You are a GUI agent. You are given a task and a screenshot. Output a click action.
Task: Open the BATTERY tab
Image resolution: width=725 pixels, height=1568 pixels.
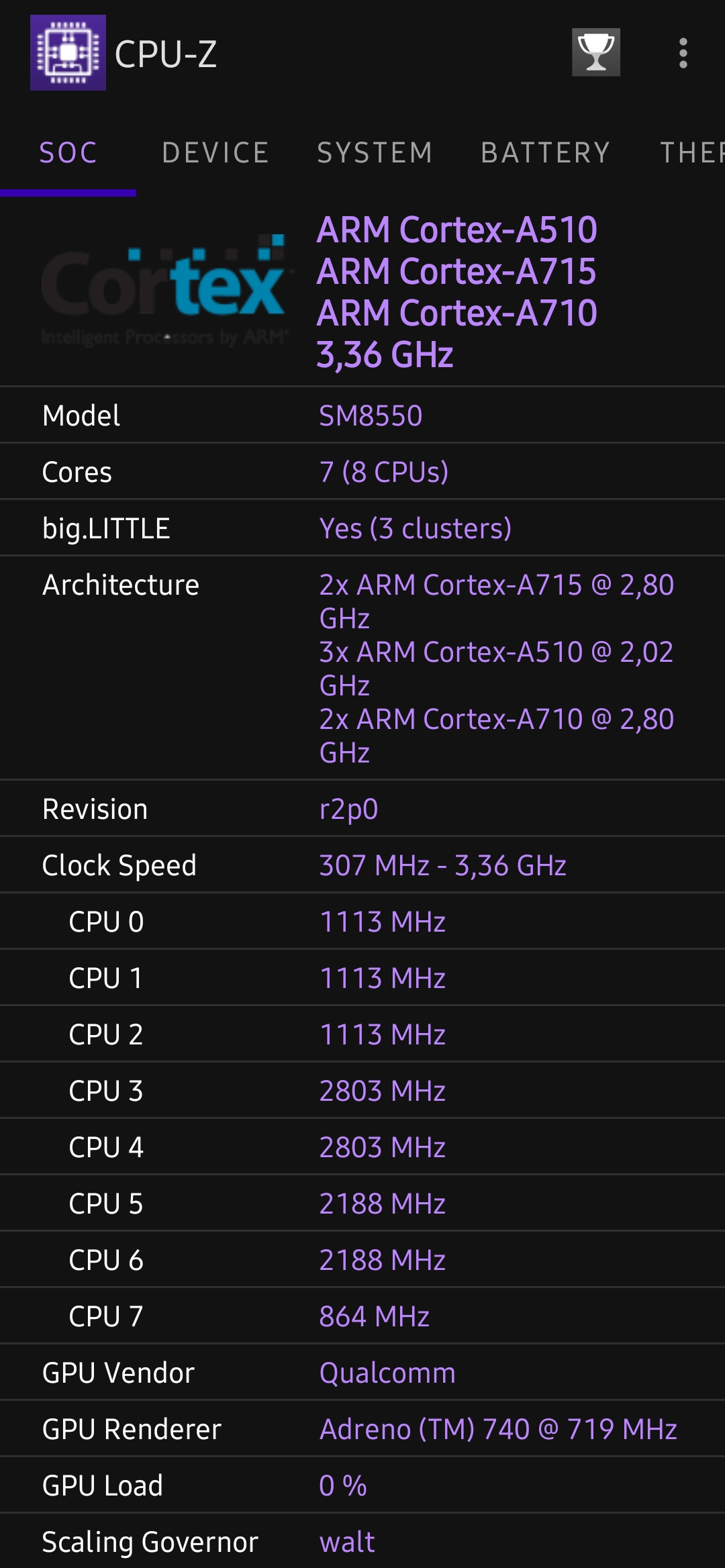click(545, 153)
